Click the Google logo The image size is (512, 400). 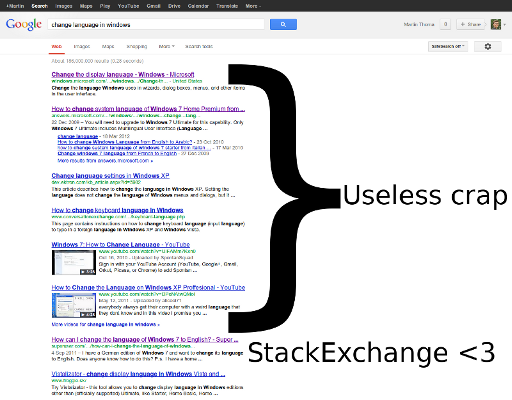(24, 25)
